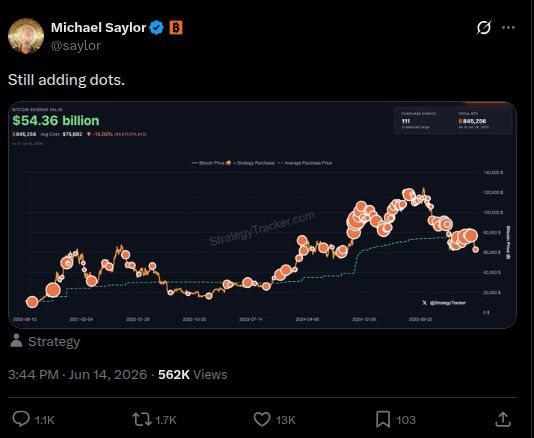Click the share upload arrow icon
Image resolution: width=534 pixels, height=438 pixels.
(x=503, y=419)
